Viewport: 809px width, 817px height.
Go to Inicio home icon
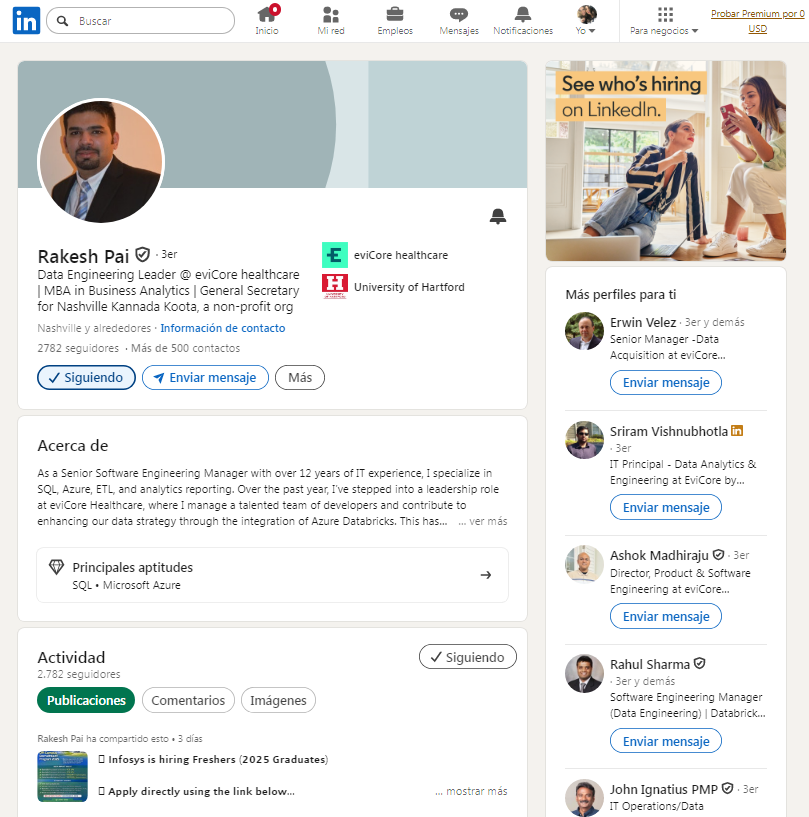click(x=267, y=21)
